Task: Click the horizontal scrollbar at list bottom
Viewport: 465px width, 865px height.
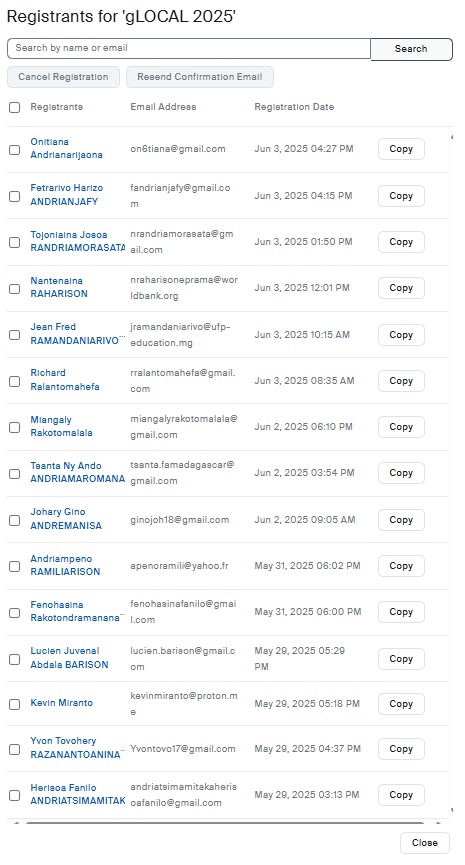Action: pos(225,823)
